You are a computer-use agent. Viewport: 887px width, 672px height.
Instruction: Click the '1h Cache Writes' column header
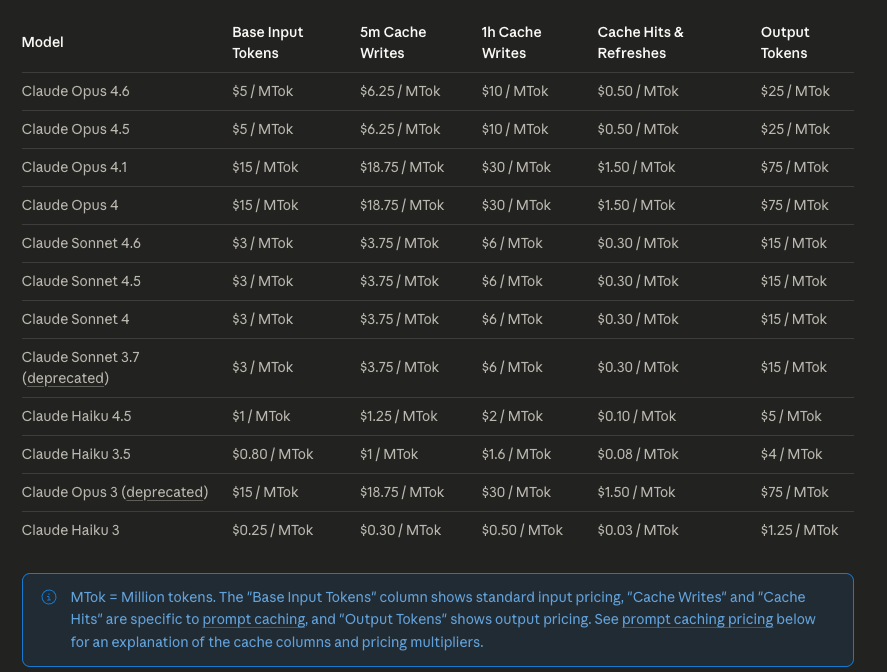(511, 42)
